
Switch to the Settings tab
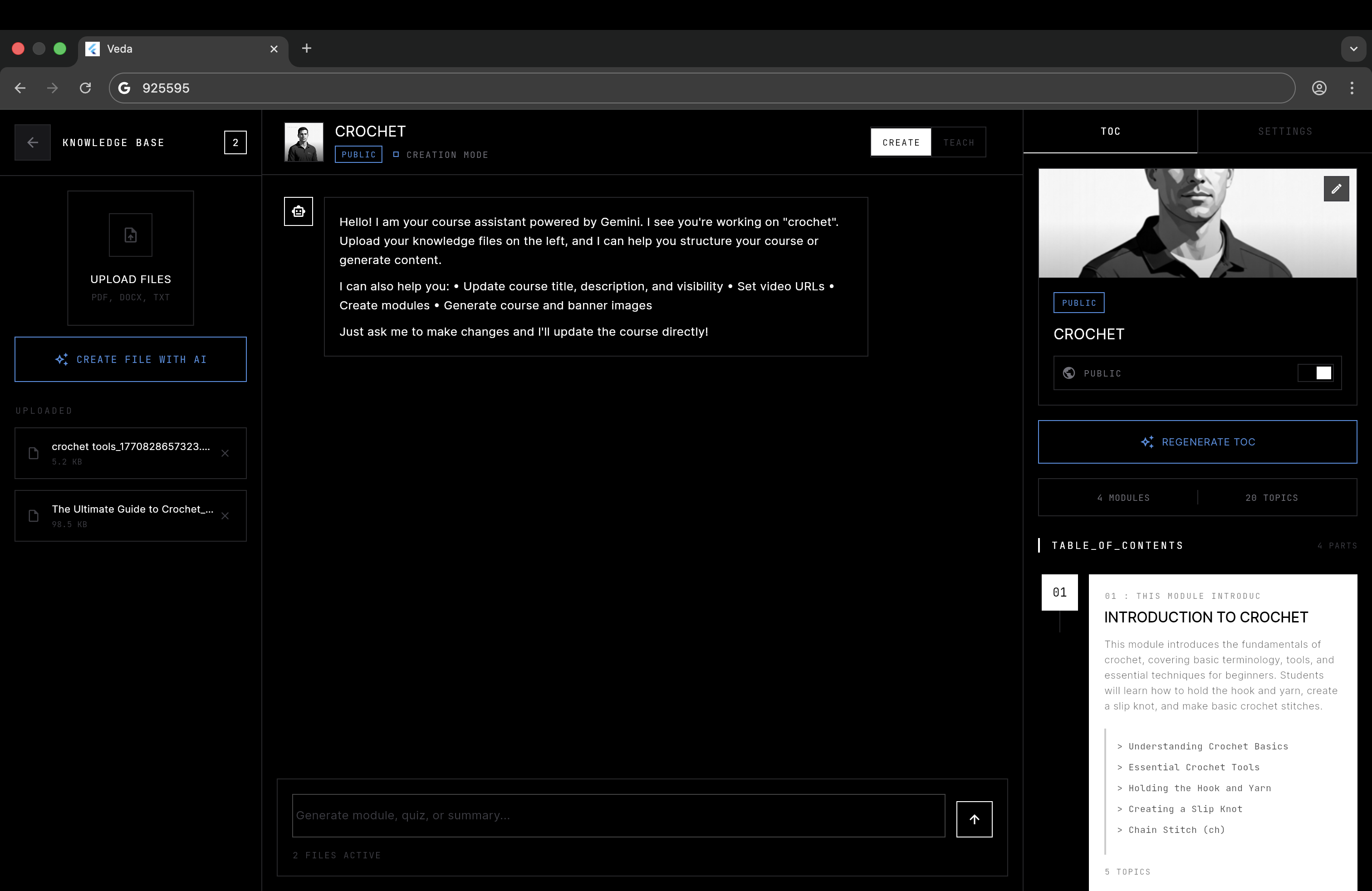(x=1284, y=132)
